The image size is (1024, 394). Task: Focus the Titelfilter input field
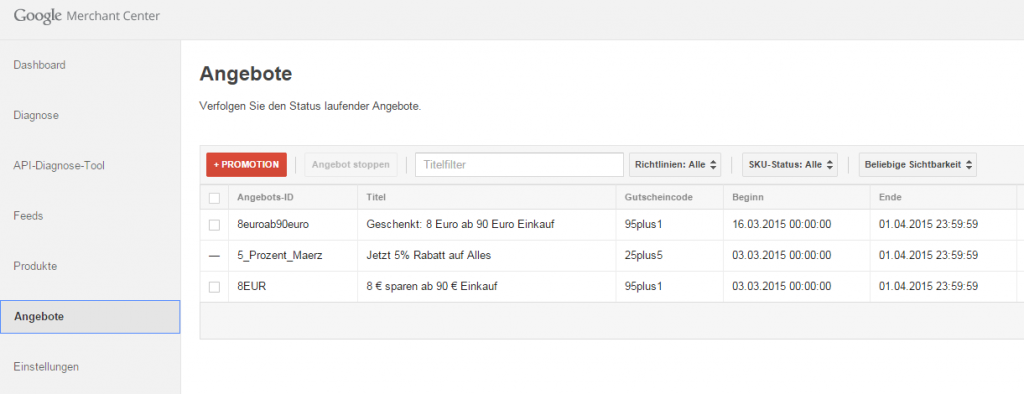[519, 165]
